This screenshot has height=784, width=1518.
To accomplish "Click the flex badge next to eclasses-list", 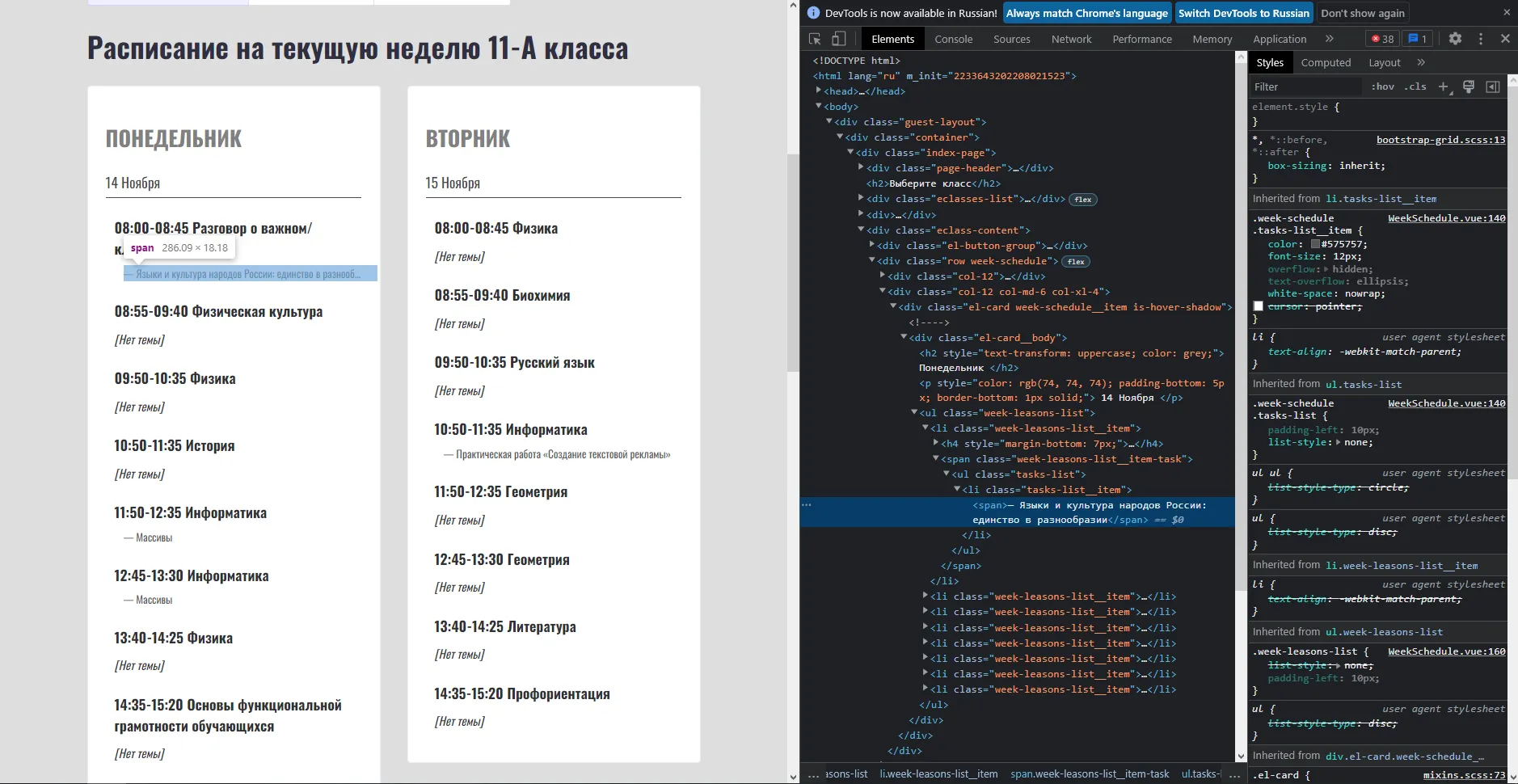I will point(1083,200).
